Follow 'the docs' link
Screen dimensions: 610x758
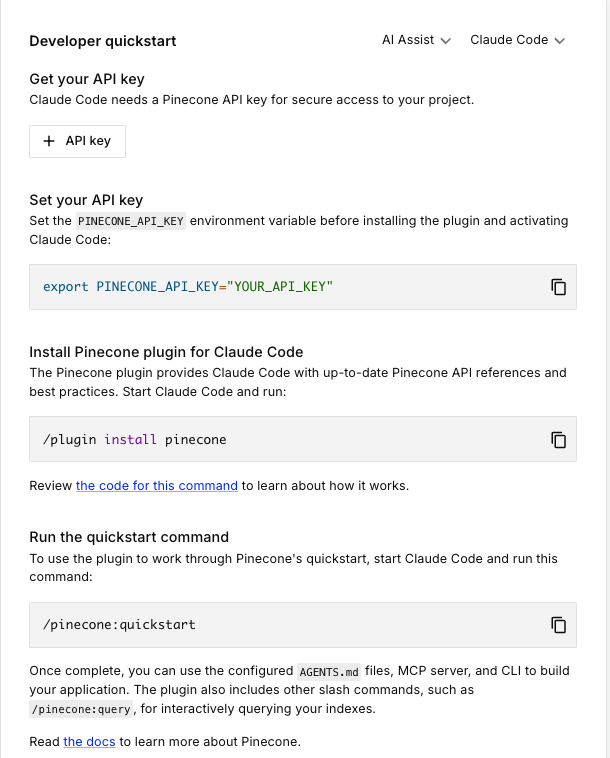[x=89, y=742]
